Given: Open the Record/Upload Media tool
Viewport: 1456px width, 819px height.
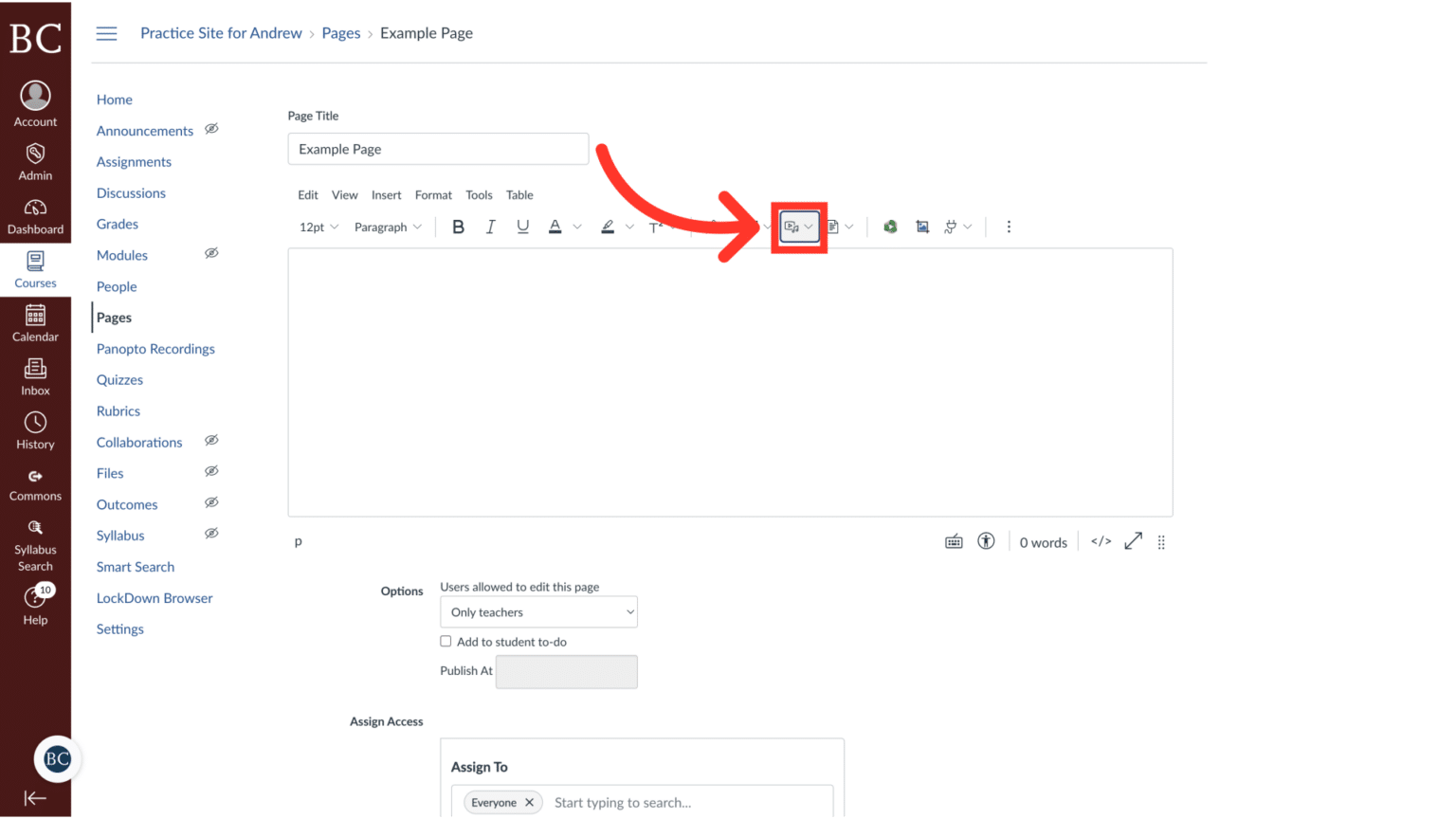Looking at the screenshot, I should click(x=793, y=226).
